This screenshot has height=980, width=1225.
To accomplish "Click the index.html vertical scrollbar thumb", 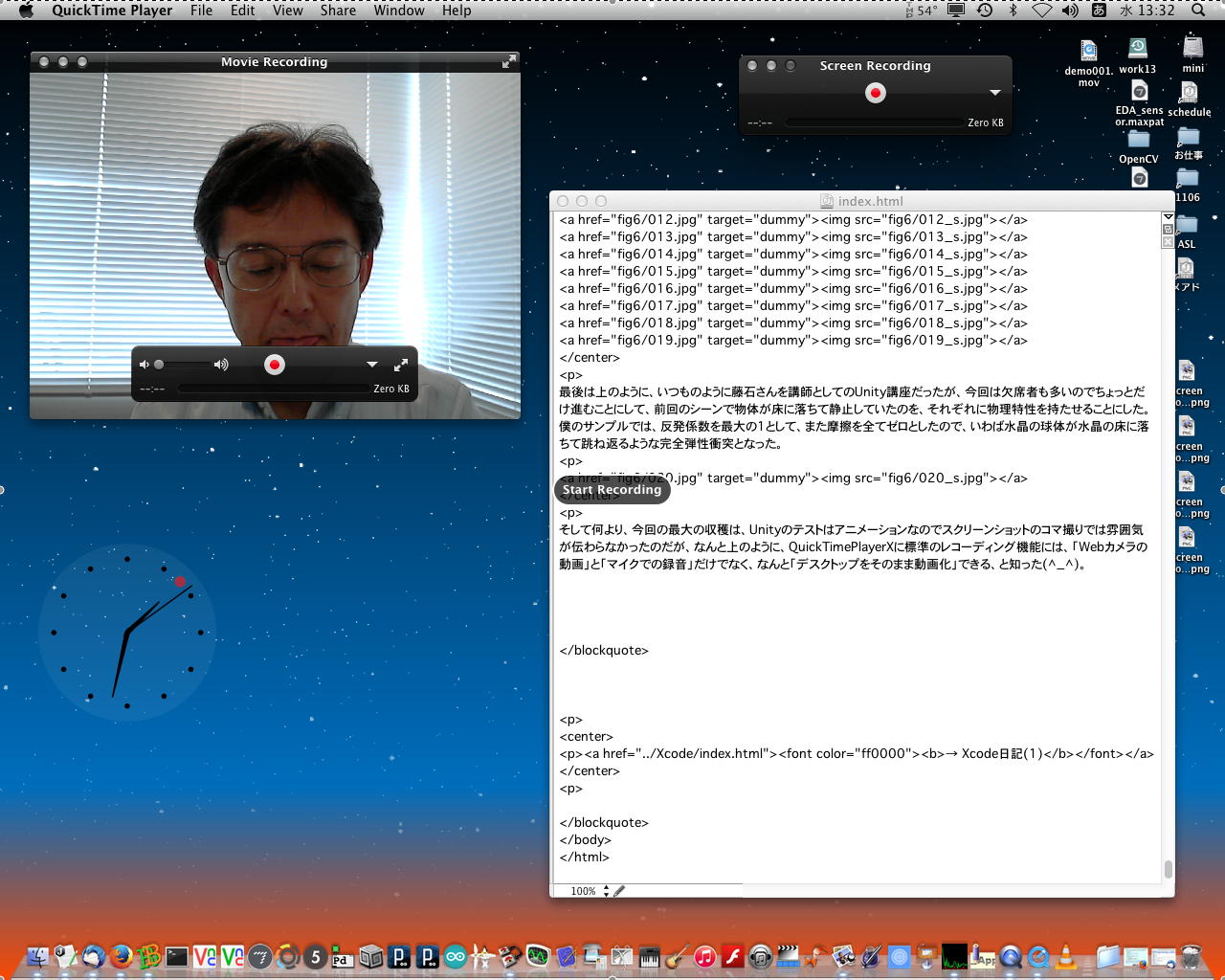I will [x=1168, y=869].
